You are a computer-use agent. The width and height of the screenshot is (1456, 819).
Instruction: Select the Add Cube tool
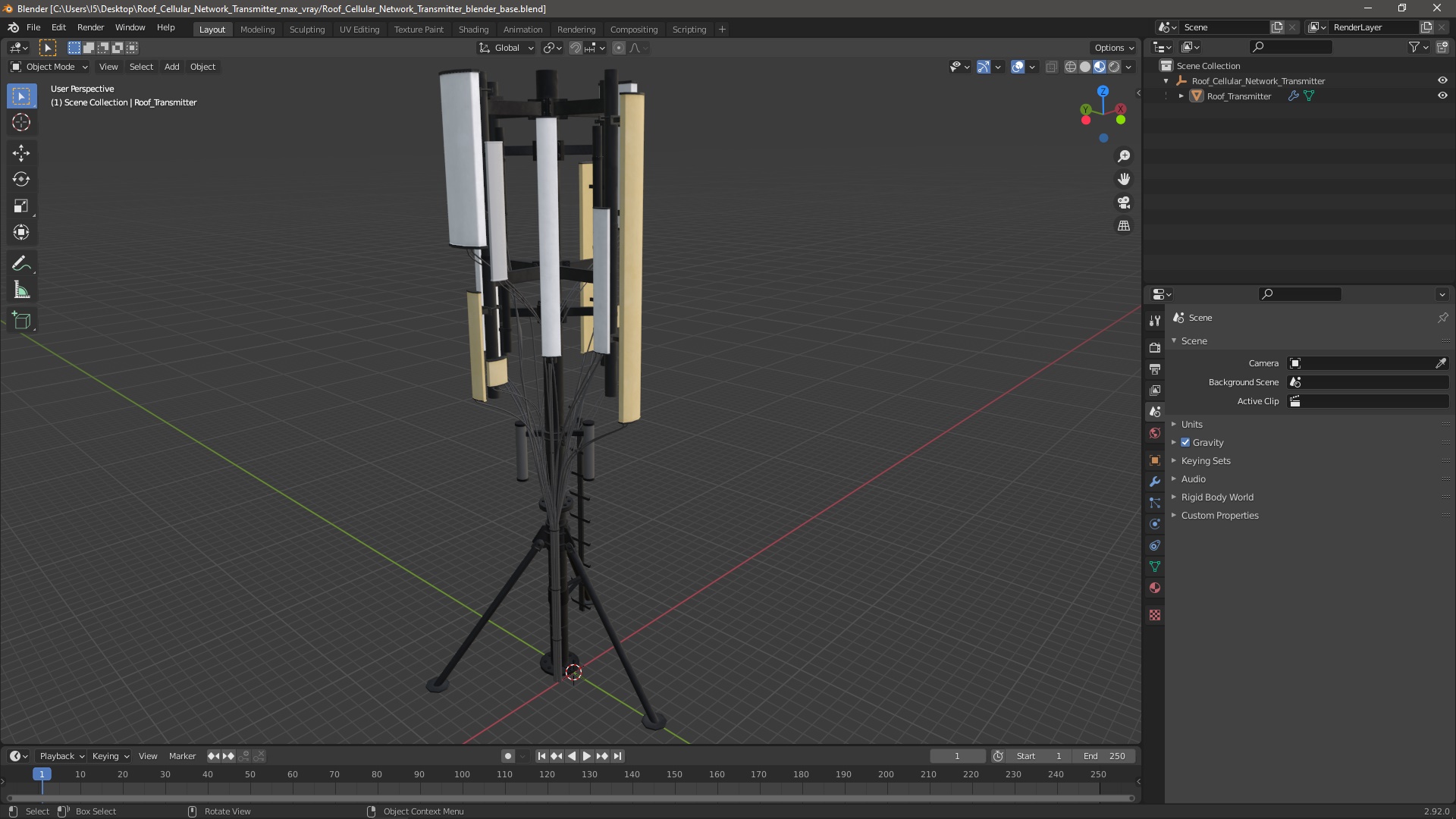[21, 321]
